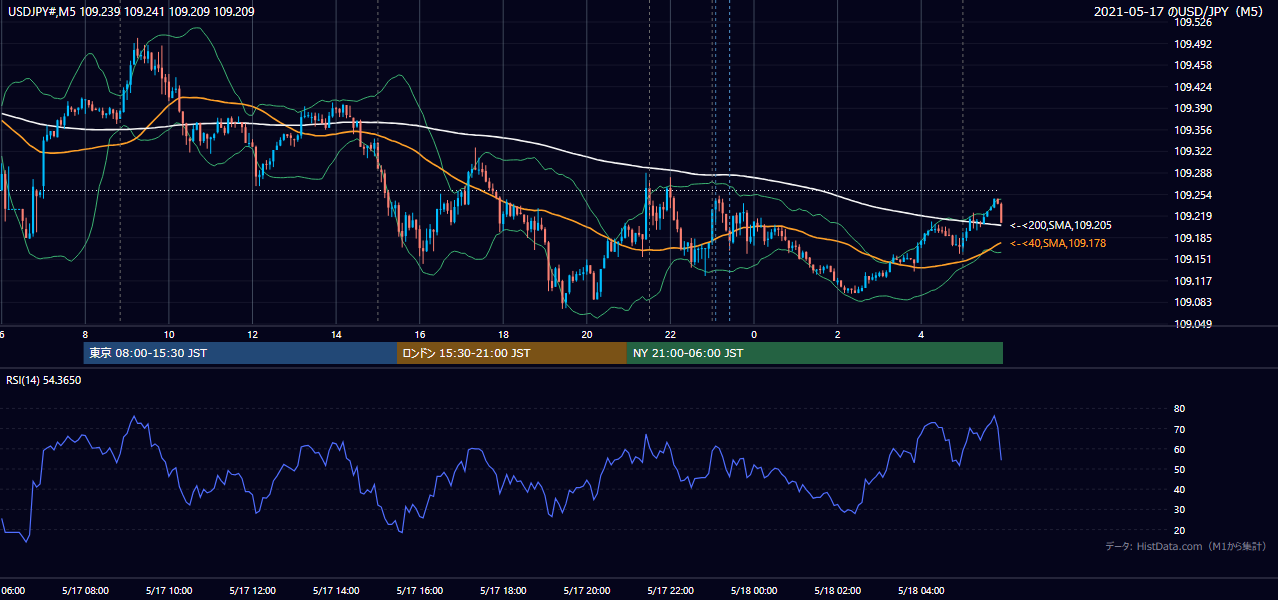Click the hour 4 tick under price chart
The height and width of the screenshot is (600, 1278).
[921, 334]
